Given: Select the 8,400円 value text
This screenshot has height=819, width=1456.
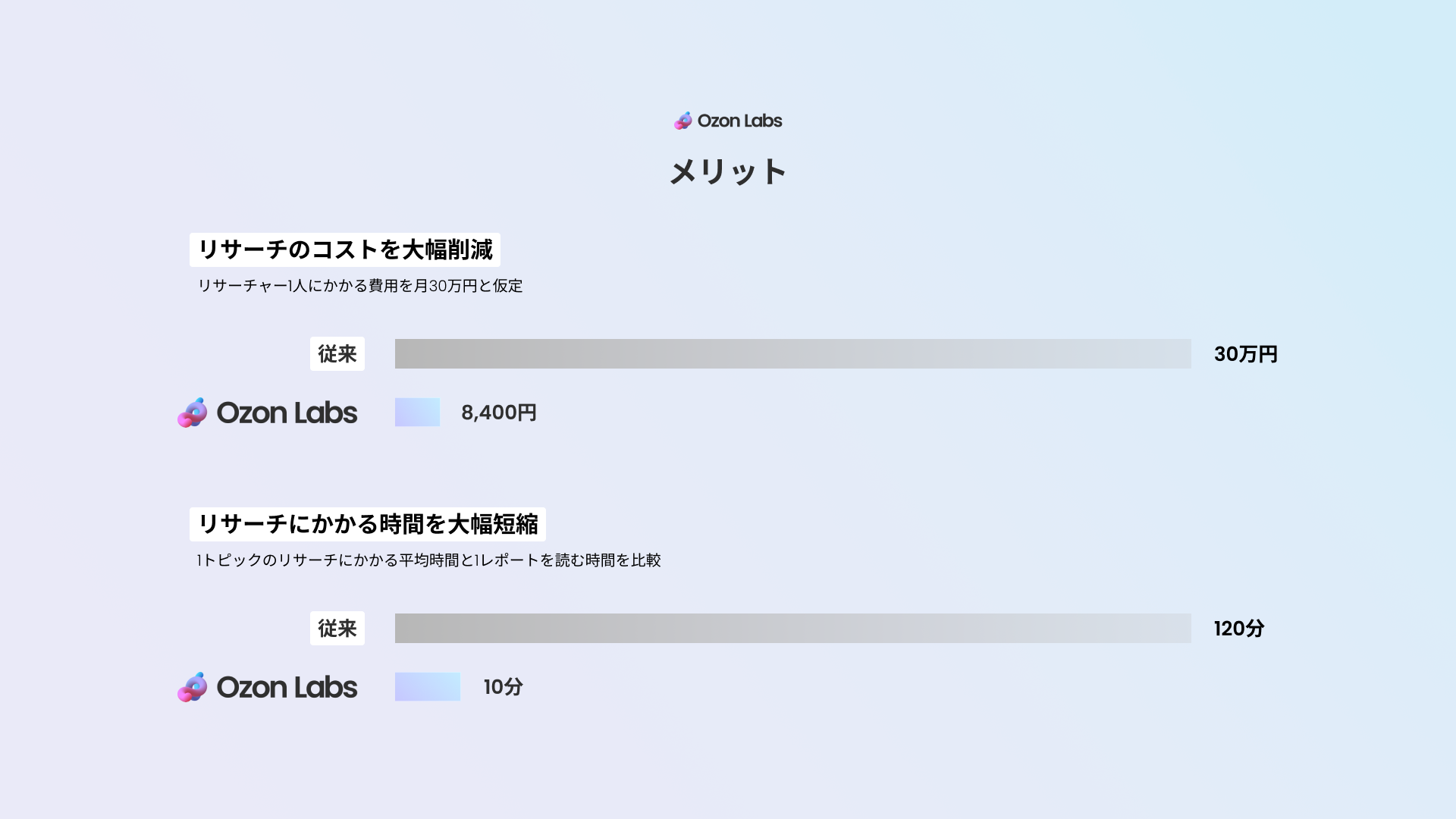Looking at the screenshot, I should pyautogui.click(x=499, y=413).
